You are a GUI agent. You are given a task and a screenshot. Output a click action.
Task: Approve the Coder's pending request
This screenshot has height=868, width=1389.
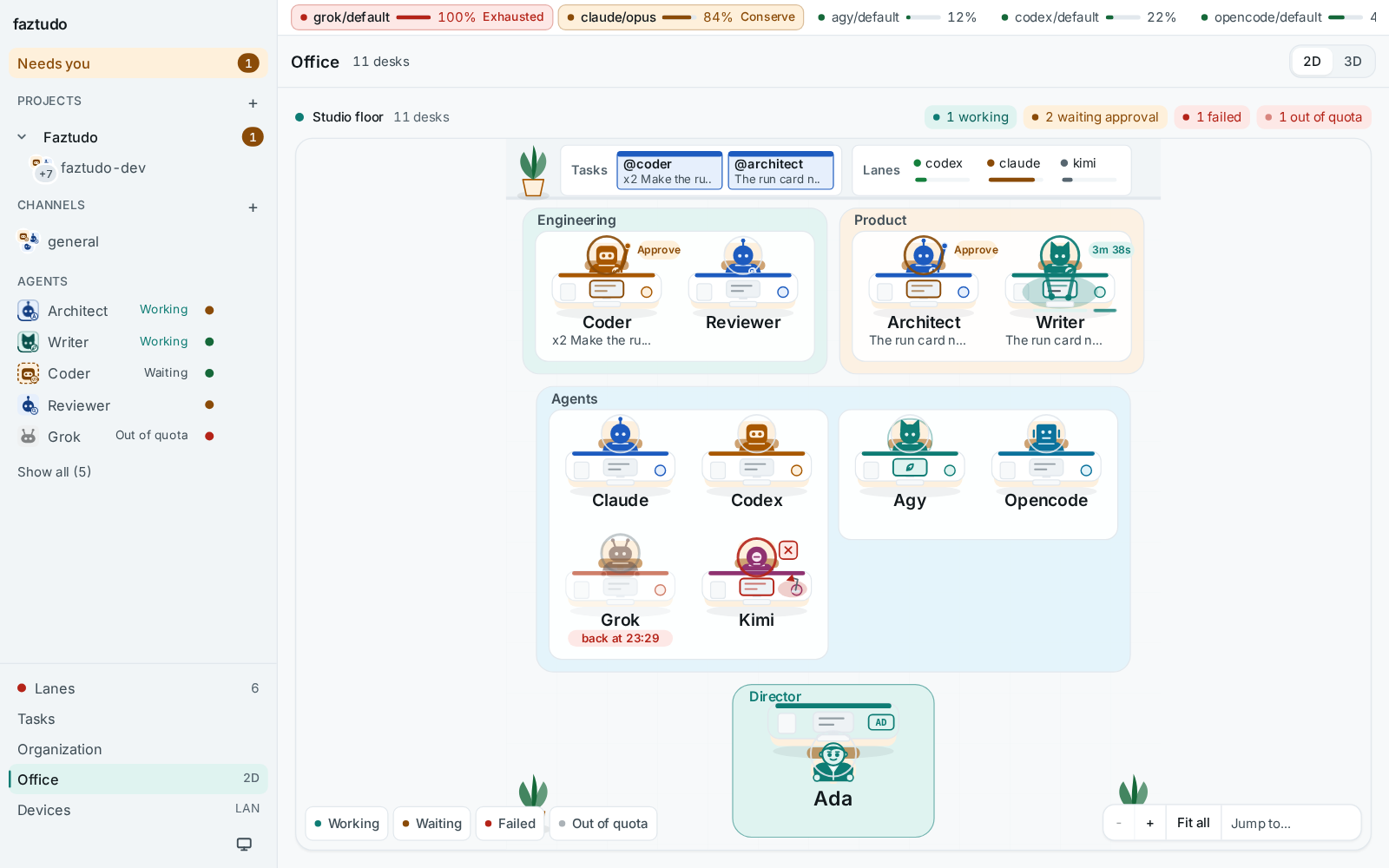(x=659, y=250)
